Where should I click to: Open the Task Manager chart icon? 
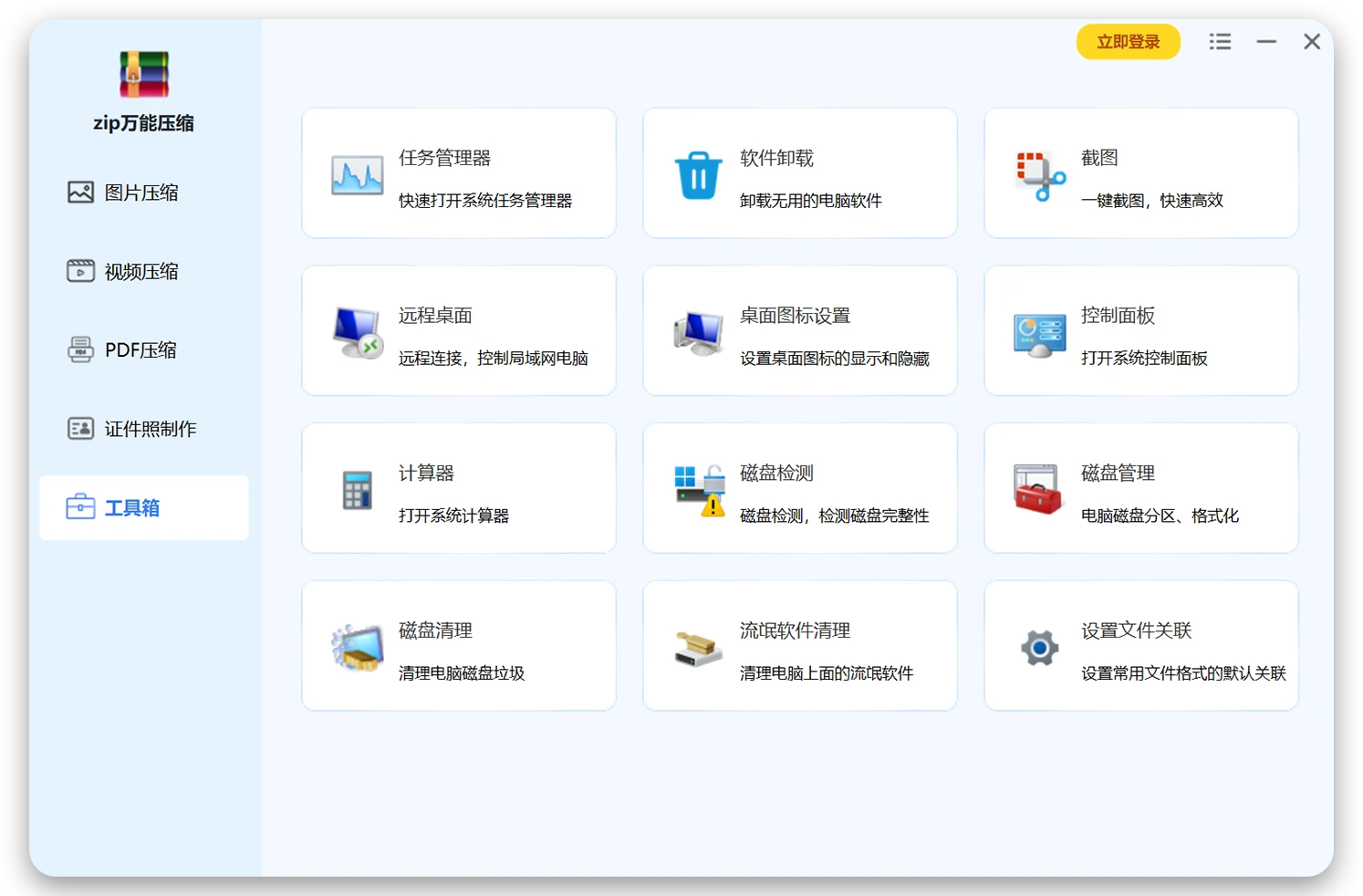(357, 174)
